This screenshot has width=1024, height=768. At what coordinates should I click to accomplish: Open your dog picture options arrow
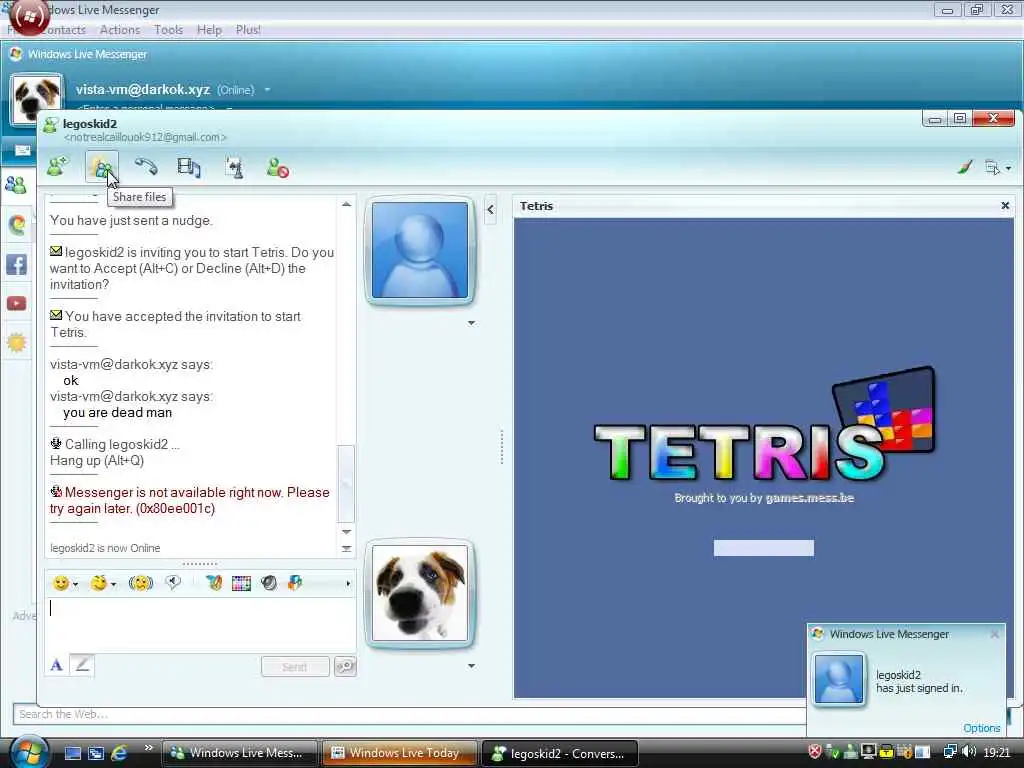coord(471,666)
